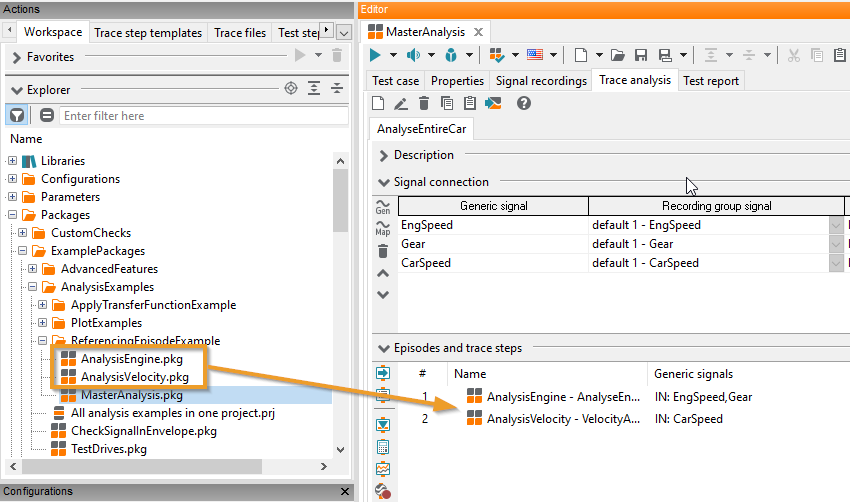The height and width of the screenshot is (502, 850).
Task: Select MasterAnalysis.pkg in the tree
Action: (x=132, y=395)
